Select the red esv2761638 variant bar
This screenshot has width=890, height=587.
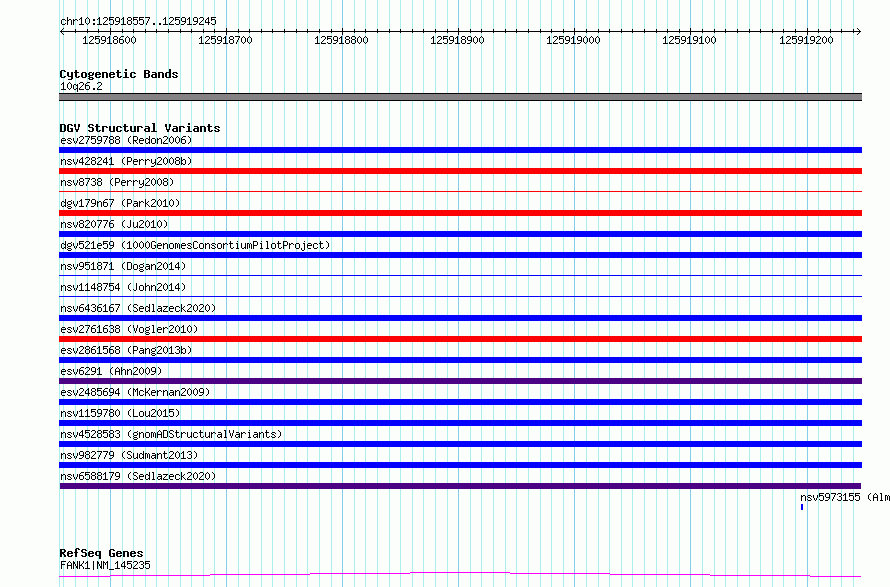pos(460,339)
